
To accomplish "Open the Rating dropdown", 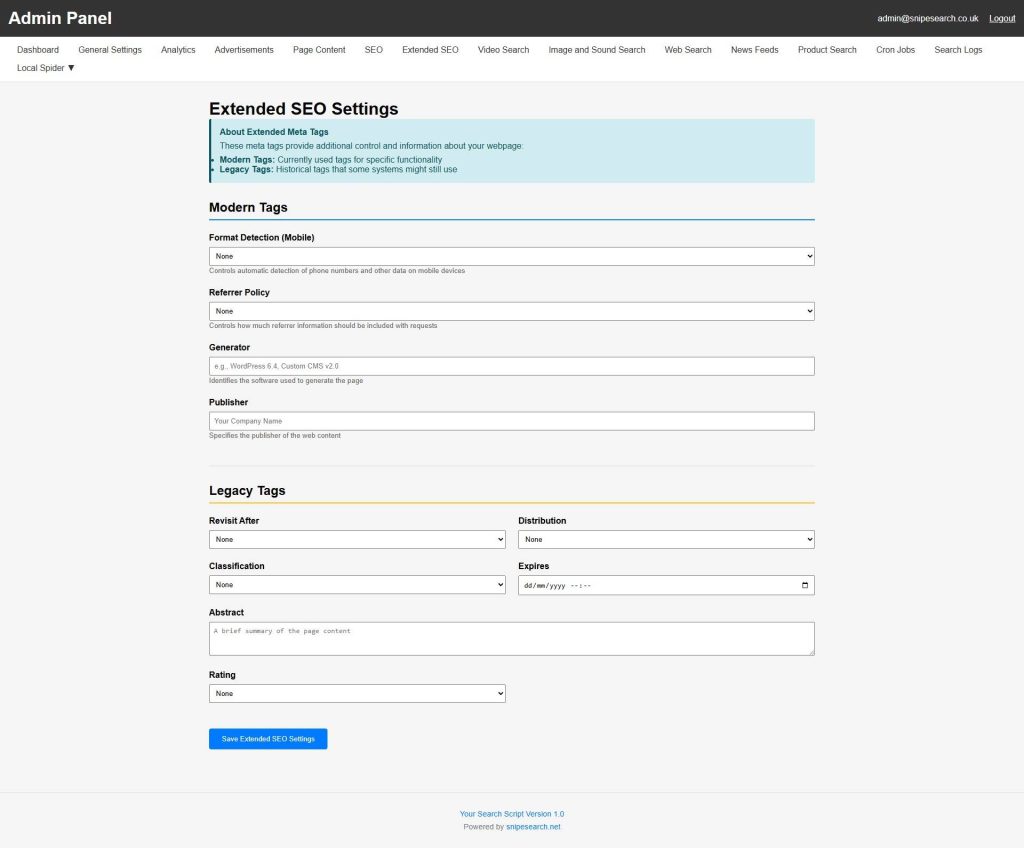I will 357,693.
